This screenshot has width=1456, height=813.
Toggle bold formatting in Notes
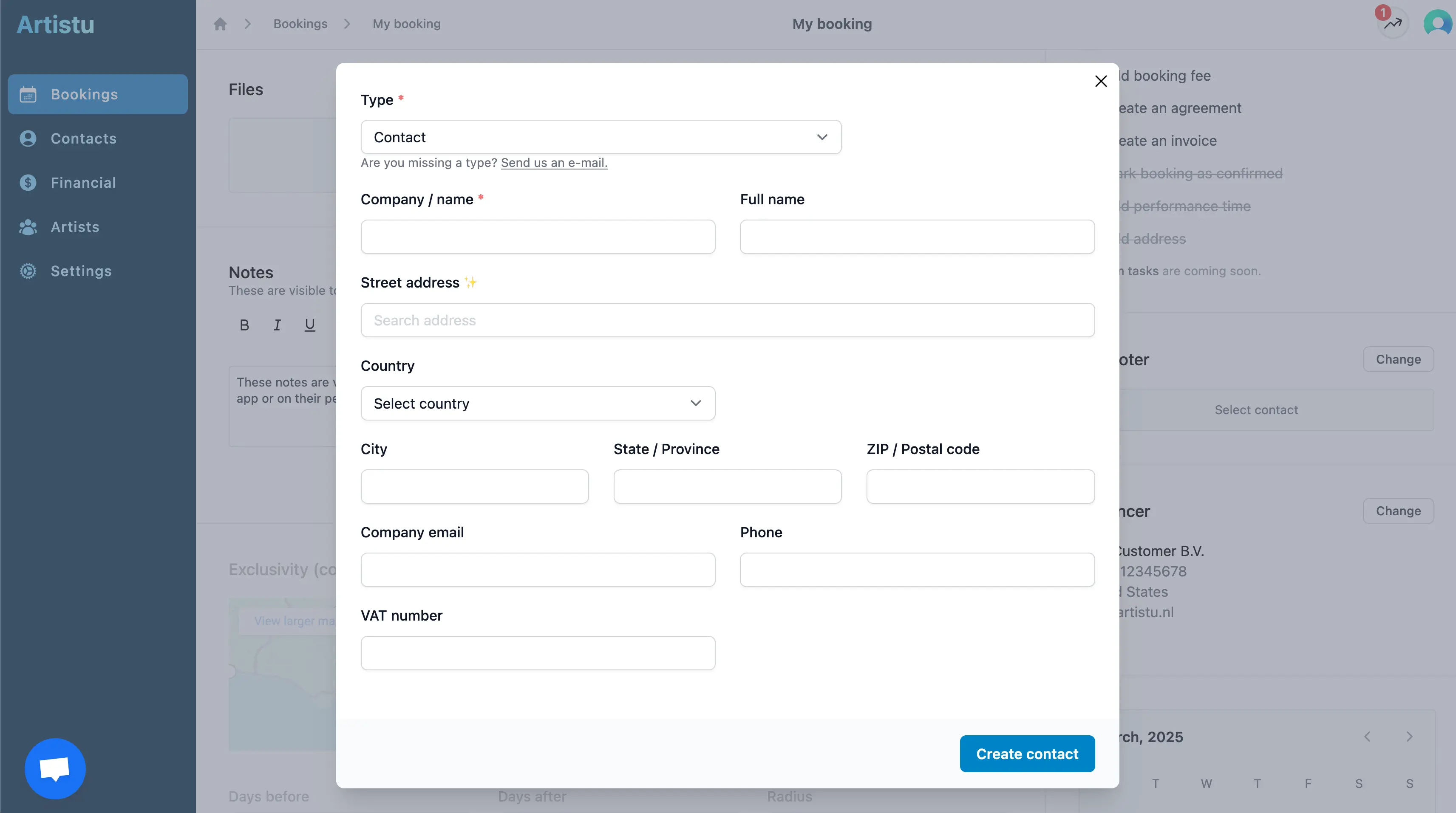coord(244,325)
